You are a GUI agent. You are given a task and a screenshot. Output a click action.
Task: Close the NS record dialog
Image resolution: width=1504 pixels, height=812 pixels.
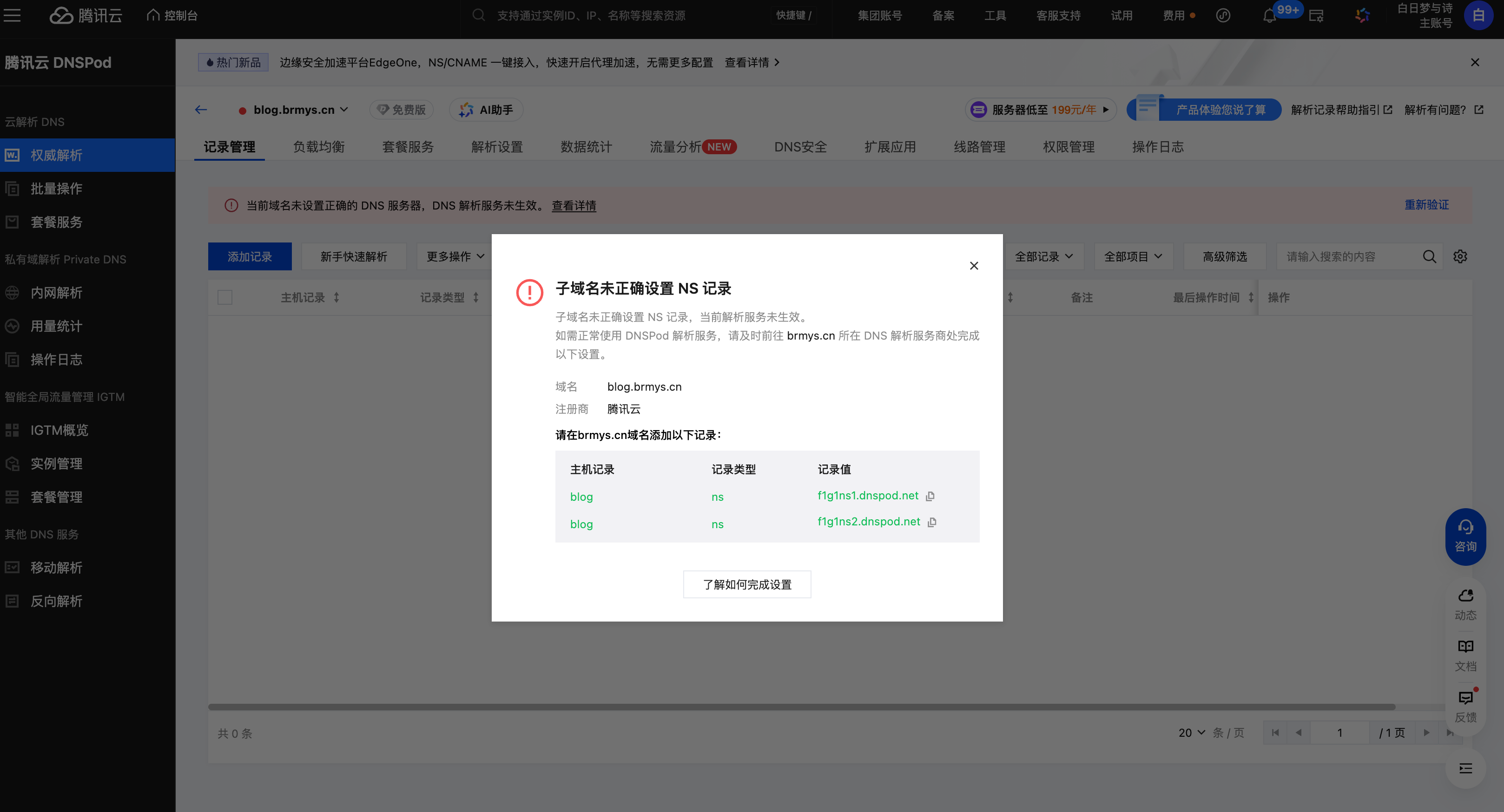click(x=974, y=266)
